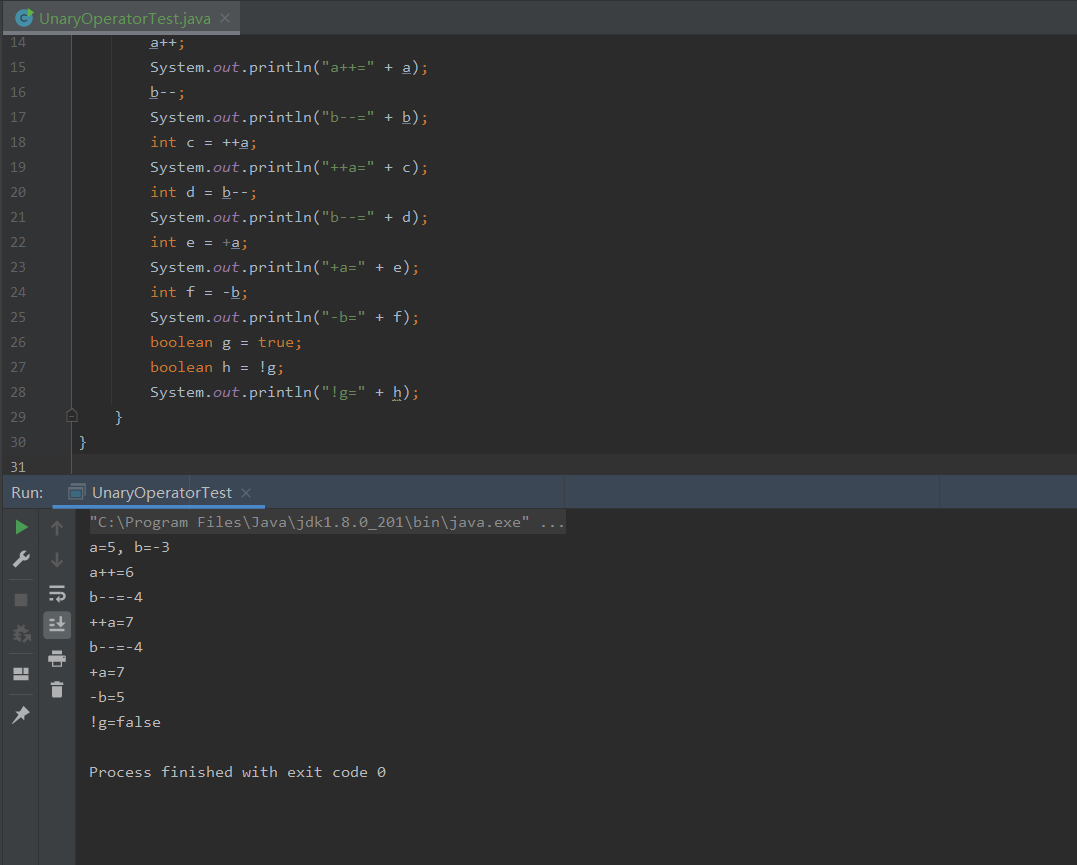The width and height of the screenshot is (1077, 865).
Task: Select the UnaryOperatorTest run tab
Action: (x=161, y=493)
